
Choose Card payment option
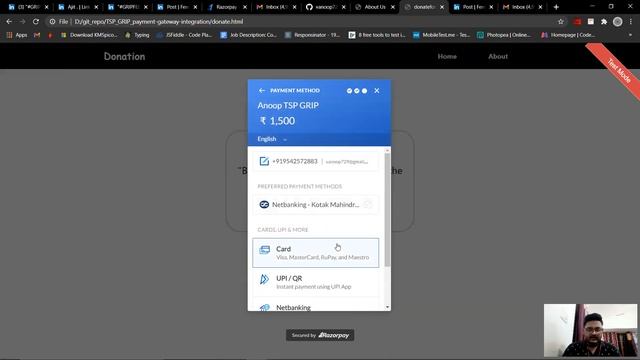click(x=316, y=253)
